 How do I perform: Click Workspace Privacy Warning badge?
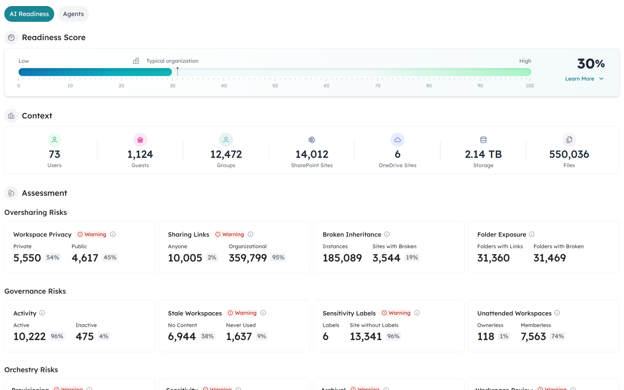92,234
